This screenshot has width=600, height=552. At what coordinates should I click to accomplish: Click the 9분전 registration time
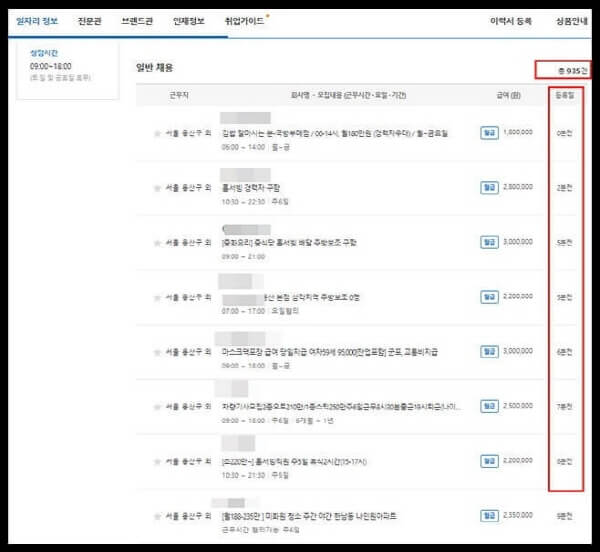click(x=564, y=516)
